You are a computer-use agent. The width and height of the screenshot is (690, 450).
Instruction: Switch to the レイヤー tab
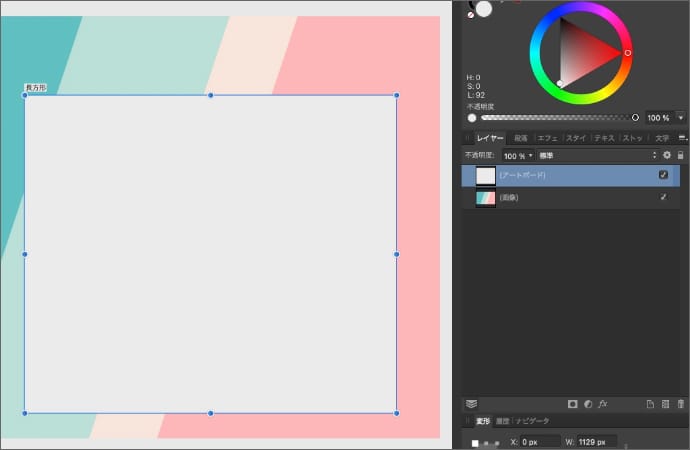(x=490, y=138)
